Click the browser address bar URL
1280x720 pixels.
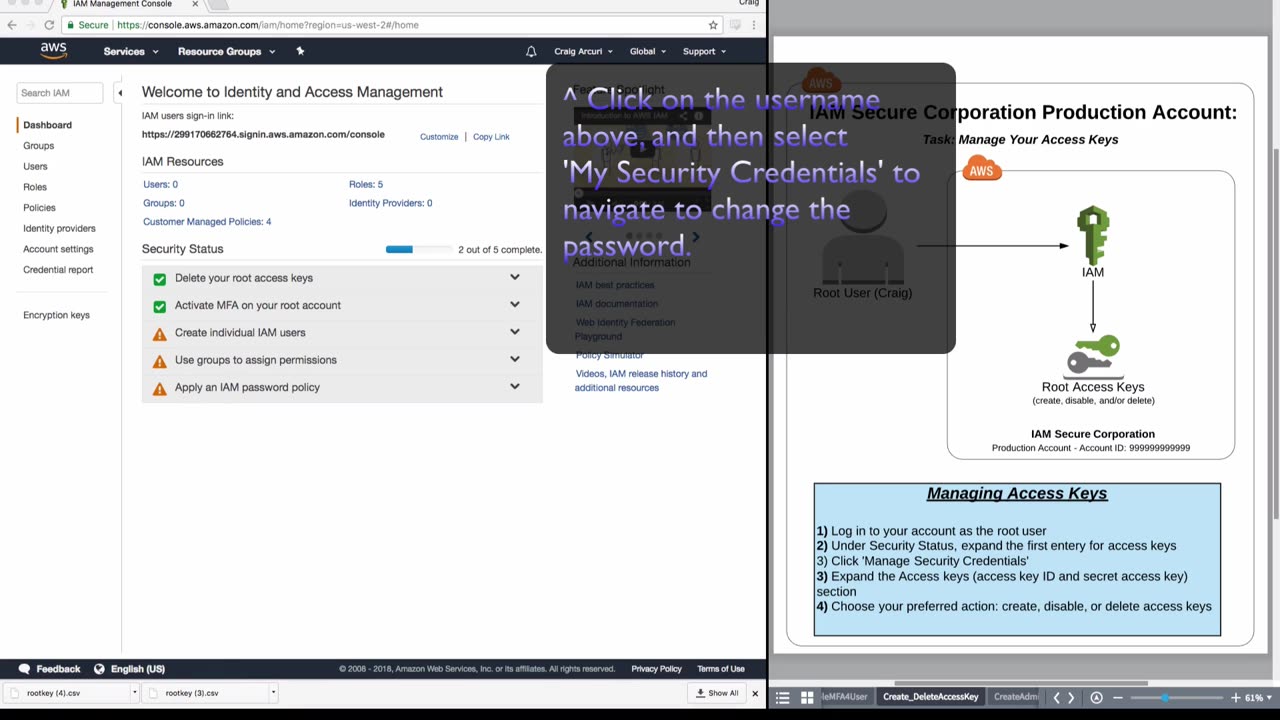click(x=268, y=25)
